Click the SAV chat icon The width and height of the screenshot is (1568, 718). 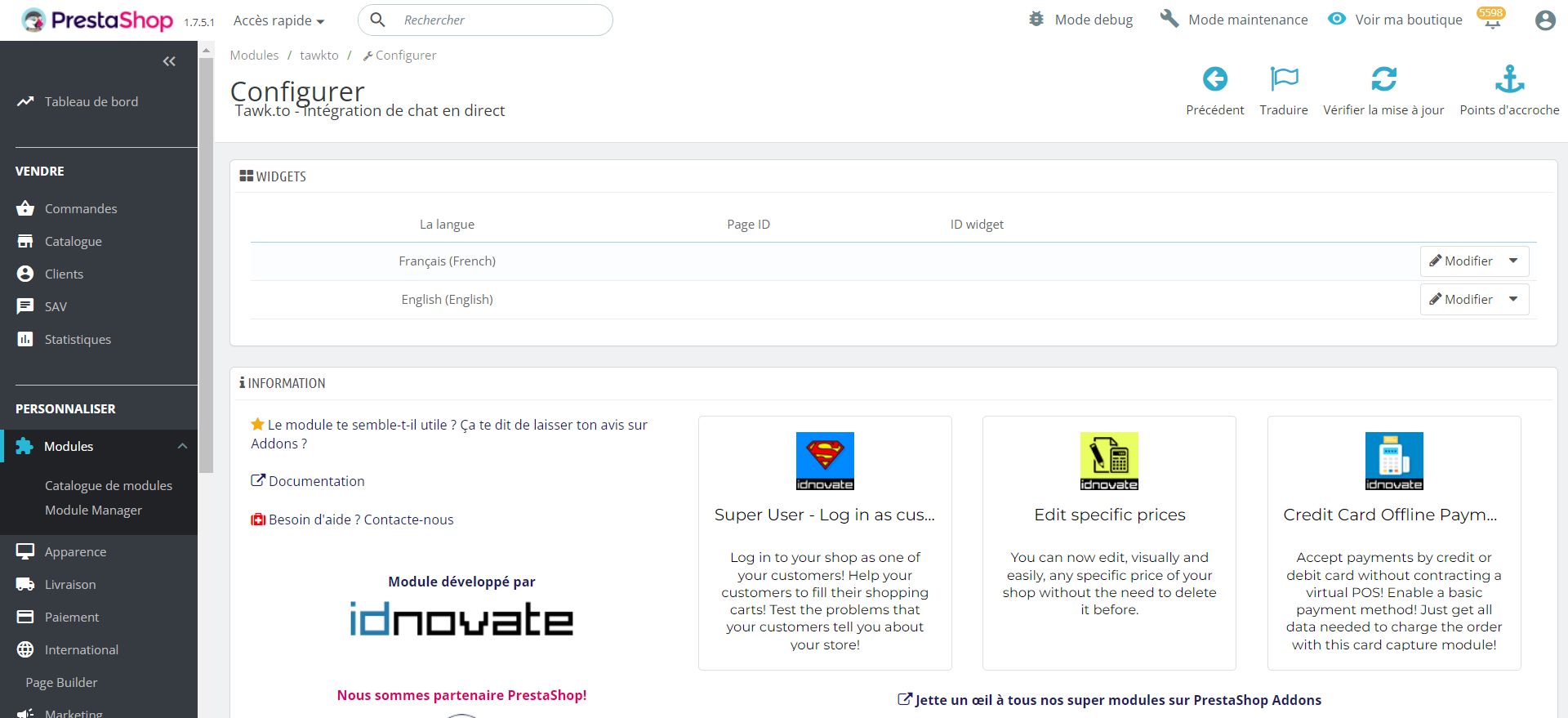[25, 306]
